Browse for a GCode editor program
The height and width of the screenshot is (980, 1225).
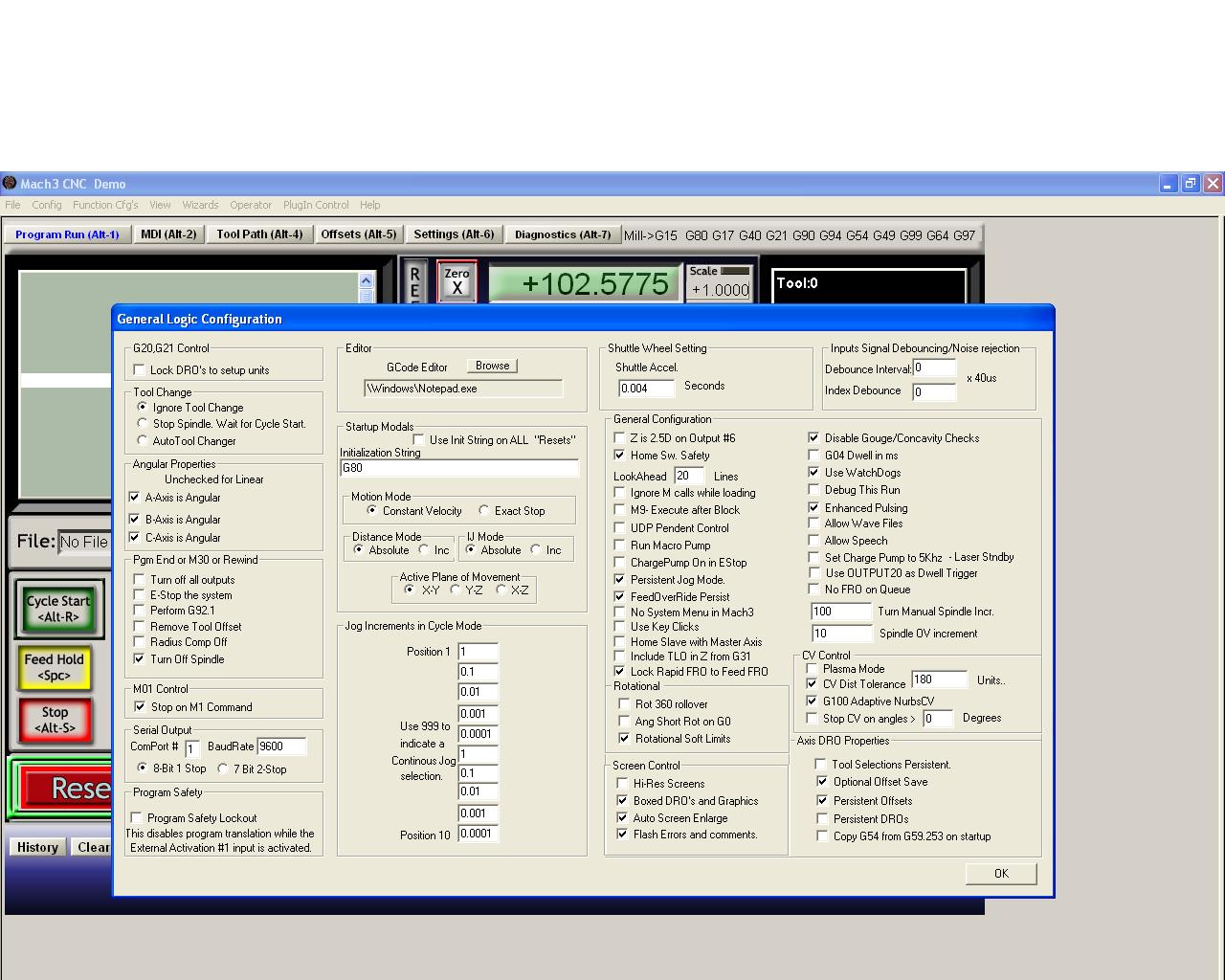point(492,366)
